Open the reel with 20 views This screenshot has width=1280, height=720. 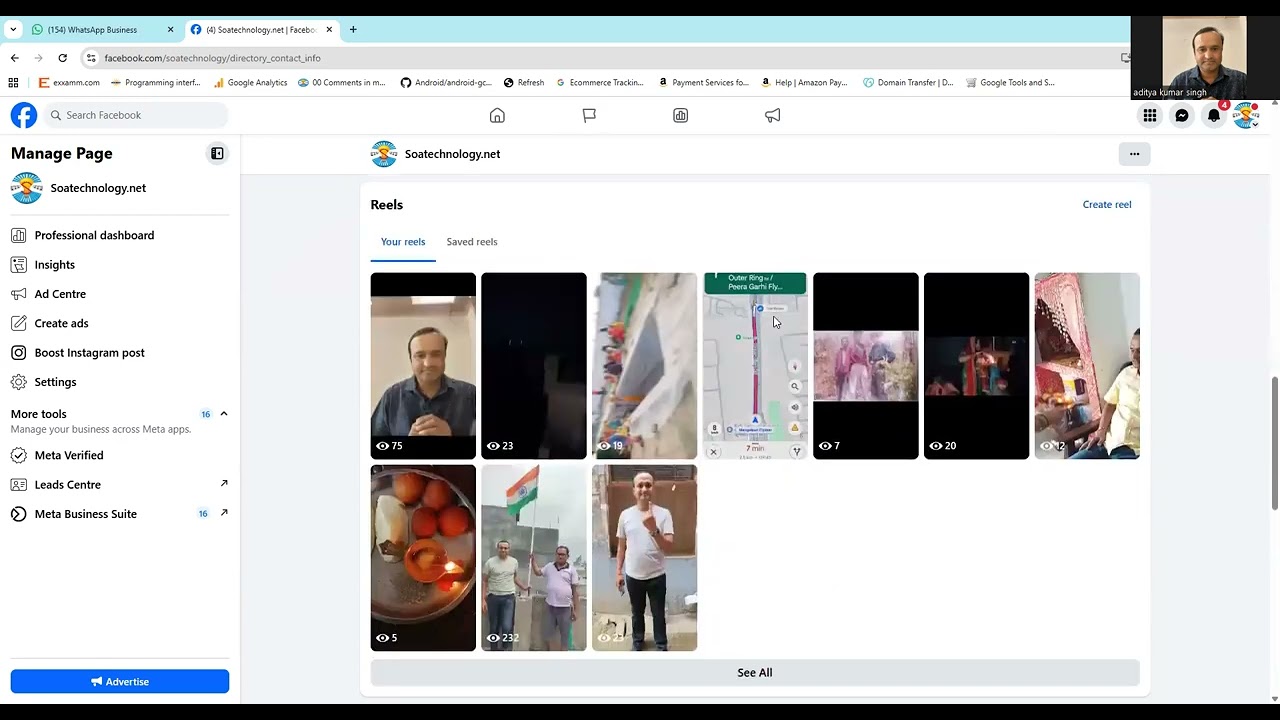(977, 366)
